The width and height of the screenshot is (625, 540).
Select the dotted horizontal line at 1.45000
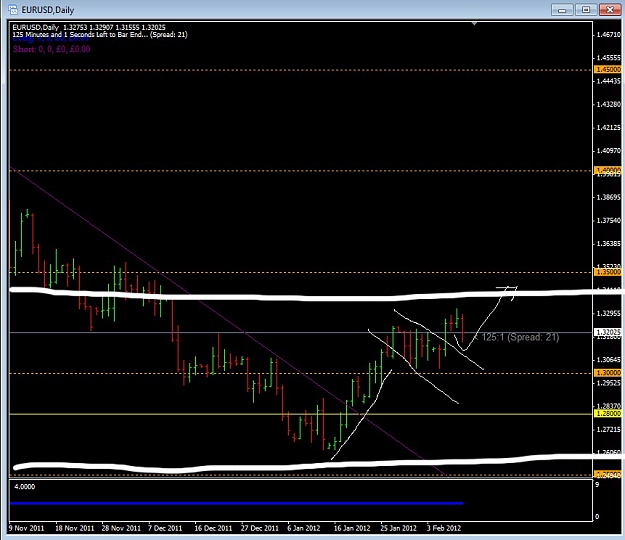point(301,70)
